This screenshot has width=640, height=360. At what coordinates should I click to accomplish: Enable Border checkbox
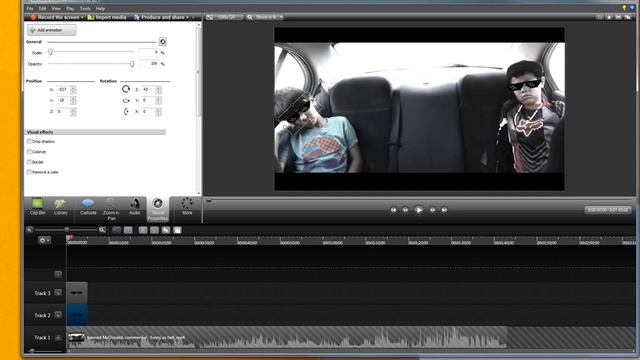[x=29, y=162]
